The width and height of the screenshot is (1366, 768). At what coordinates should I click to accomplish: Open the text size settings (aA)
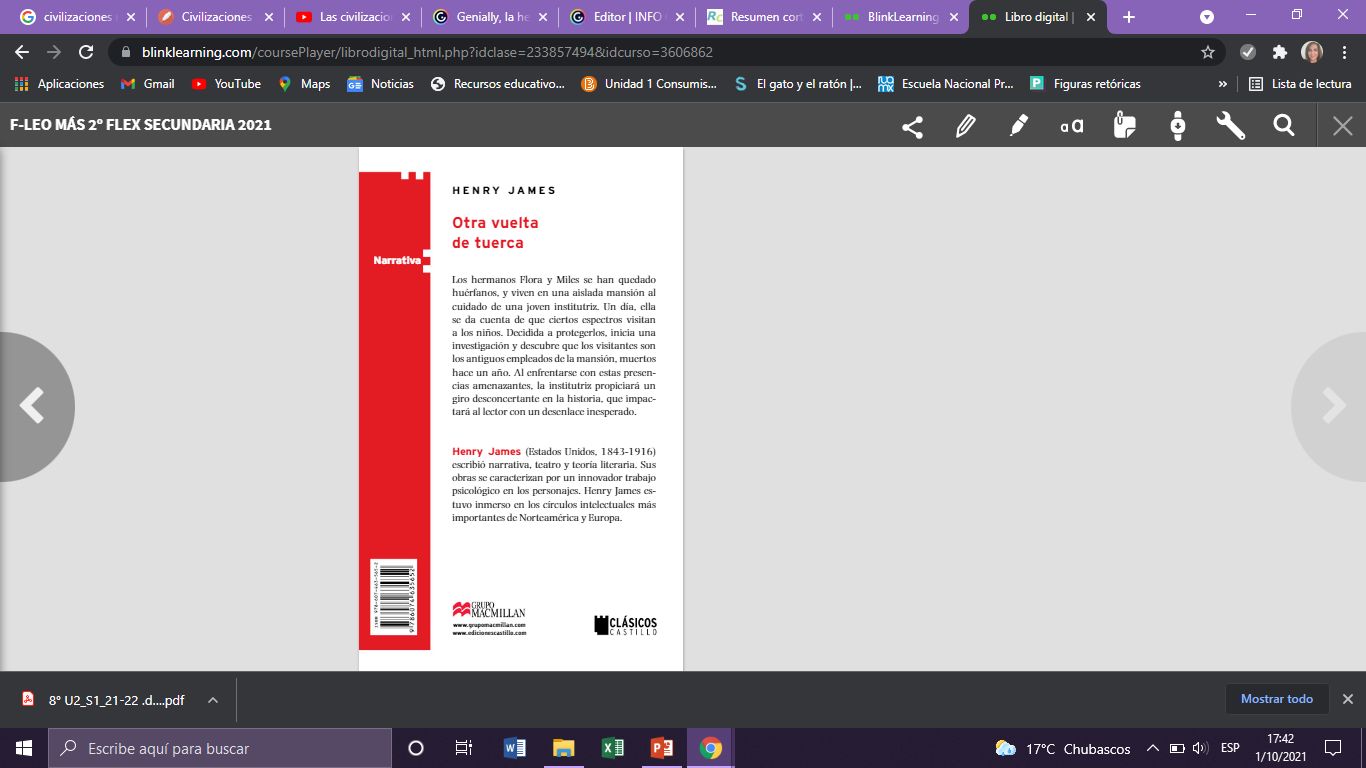(1069, 125)
